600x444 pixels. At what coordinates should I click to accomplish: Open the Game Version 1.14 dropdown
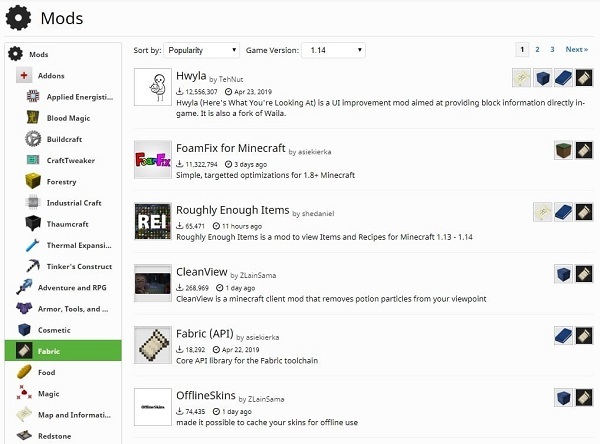[333, 50]
